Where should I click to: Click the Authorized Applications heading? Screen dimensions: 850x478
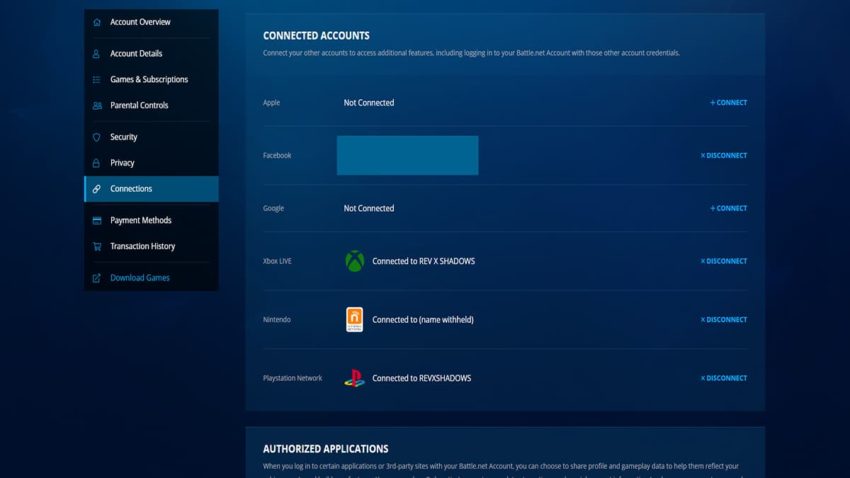coord(325,449)
